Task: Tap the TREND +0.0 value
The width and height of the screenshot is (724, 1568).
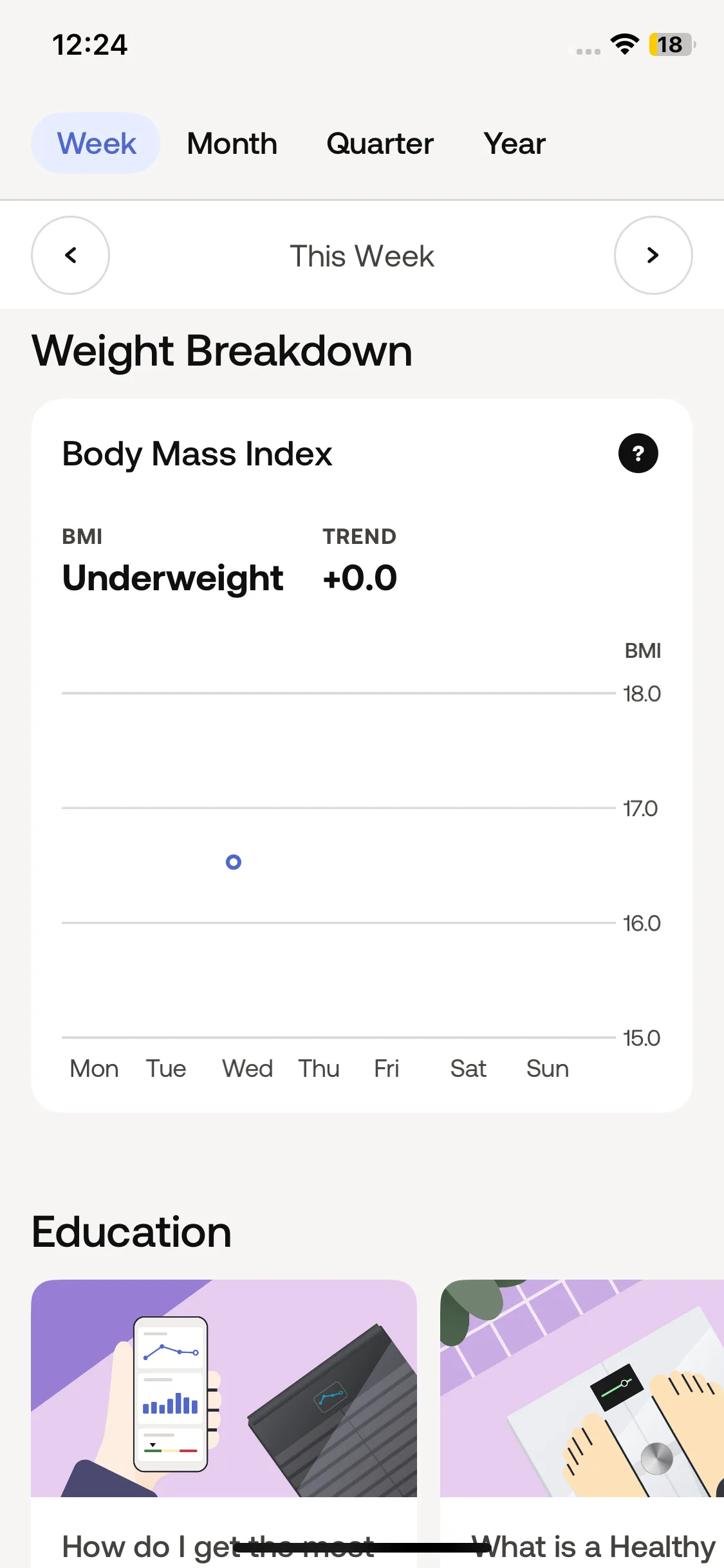Action: click(x=360, y=577)
